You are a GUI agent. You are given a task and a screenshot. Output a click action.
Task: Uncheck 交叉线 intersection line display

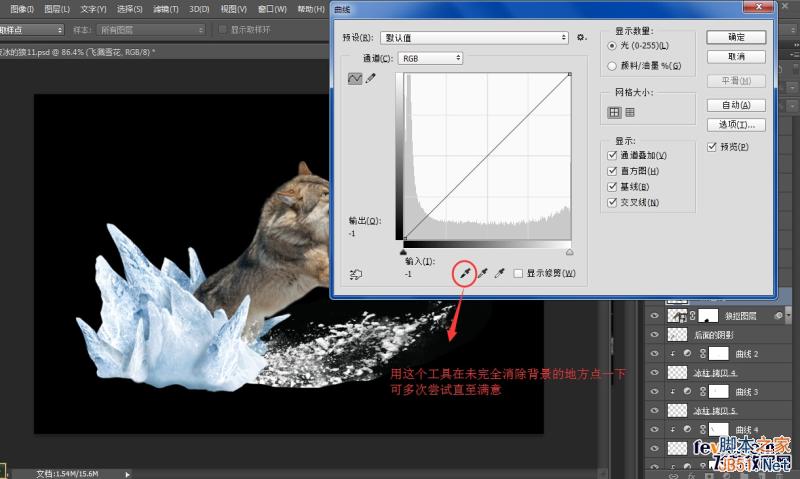(612, 203)
